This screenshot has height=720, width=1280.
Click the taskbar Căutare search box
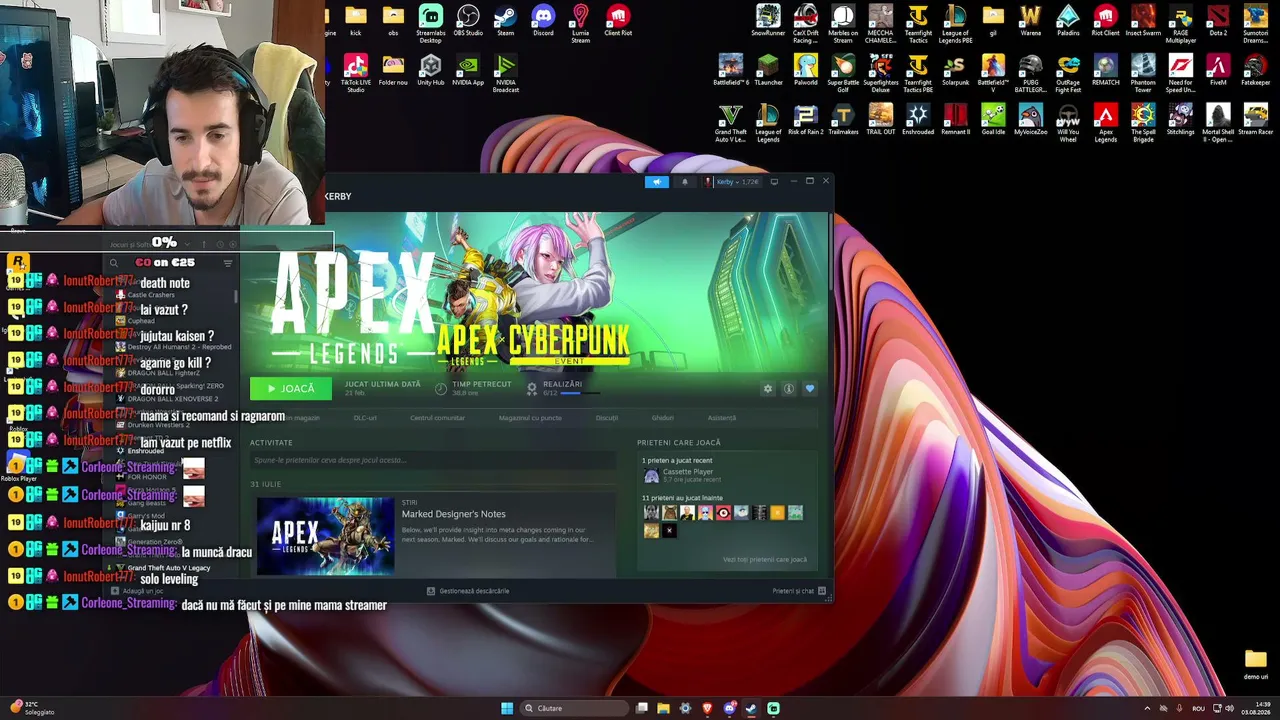coord(574,708)
